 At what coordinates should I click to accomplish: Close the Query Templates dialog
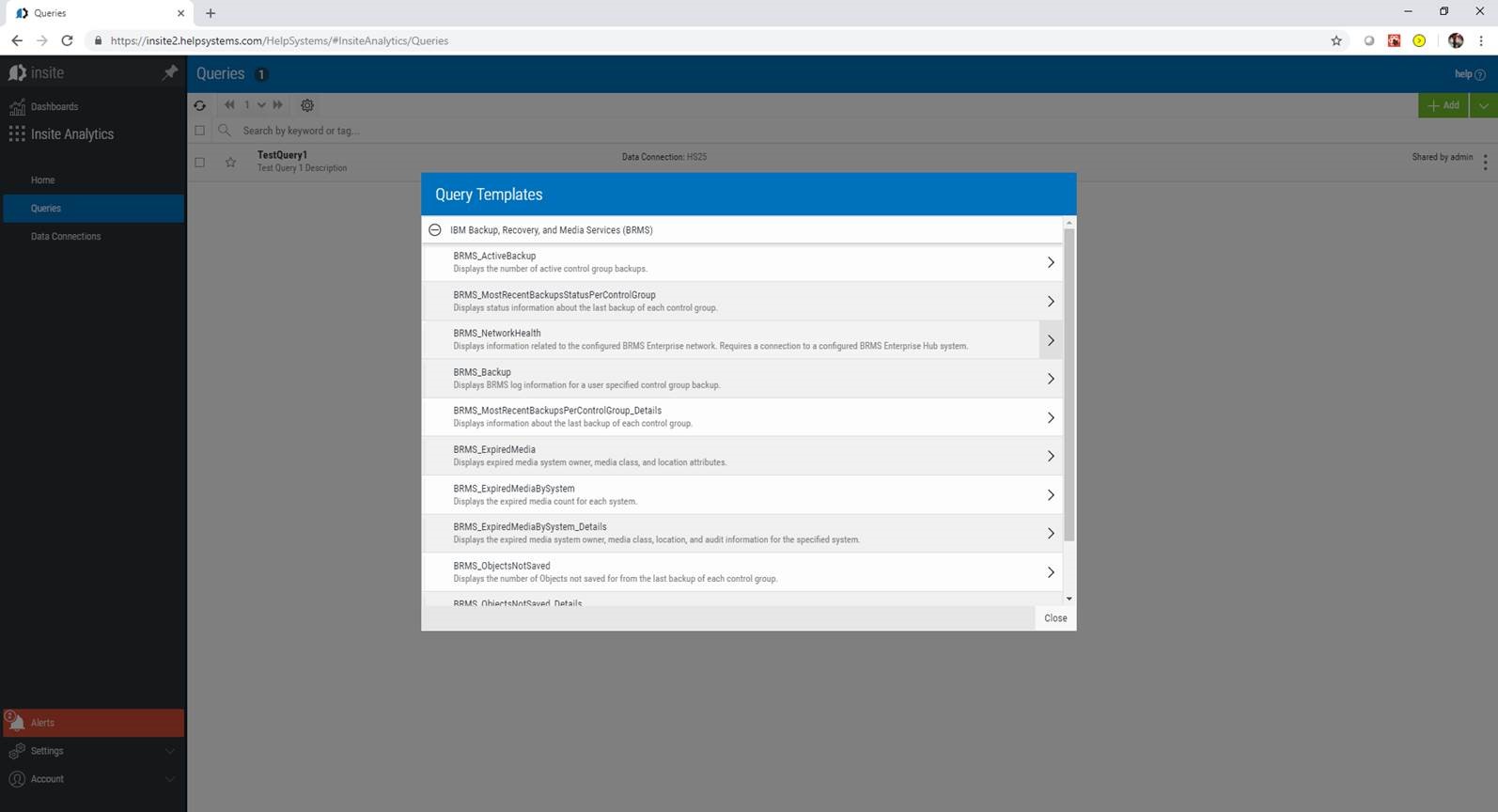[1055, 618]
